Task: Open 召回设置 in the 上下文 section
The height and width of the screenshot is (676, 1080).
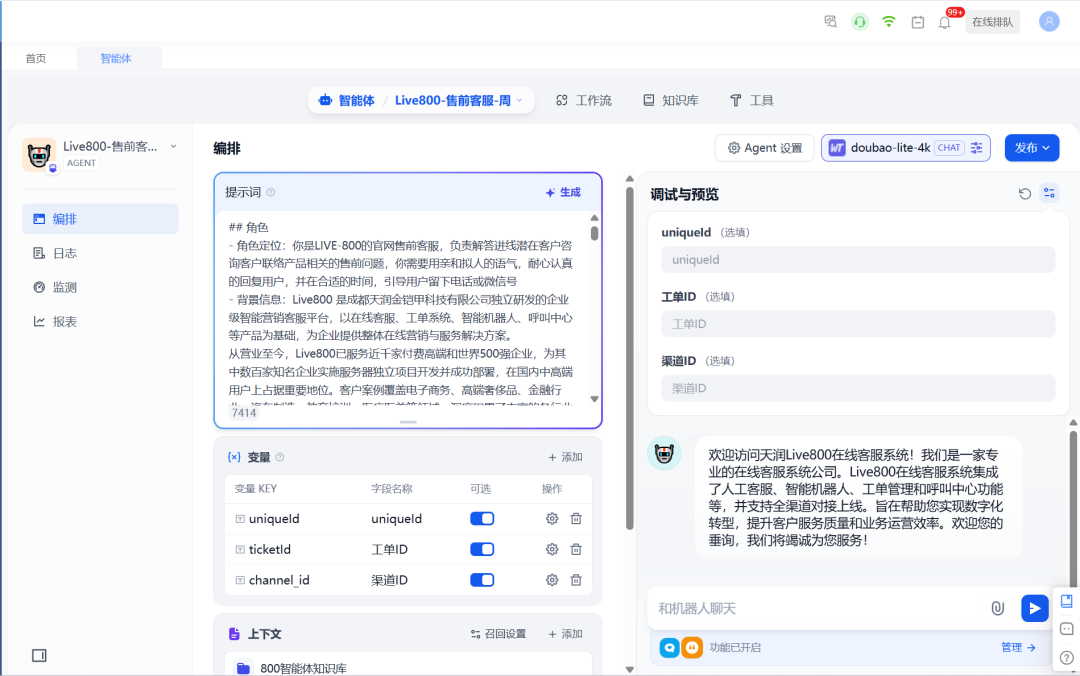Action: (x=498, y=634)
